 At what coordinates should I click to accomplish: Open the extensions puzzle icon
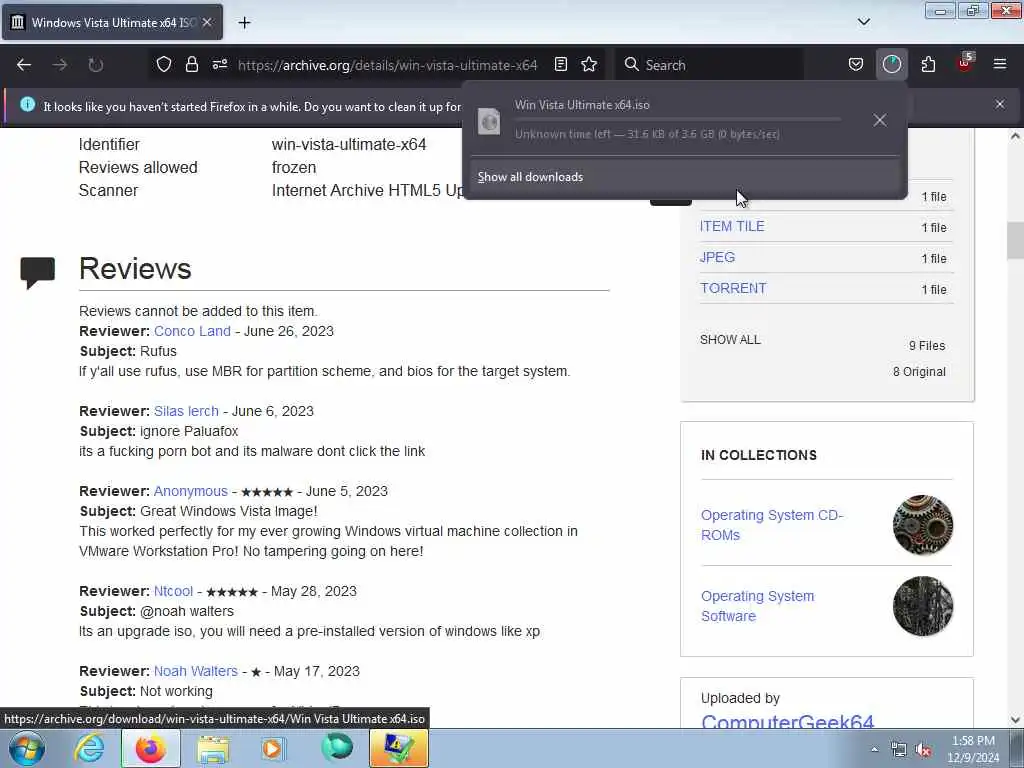tap(928, 65)
